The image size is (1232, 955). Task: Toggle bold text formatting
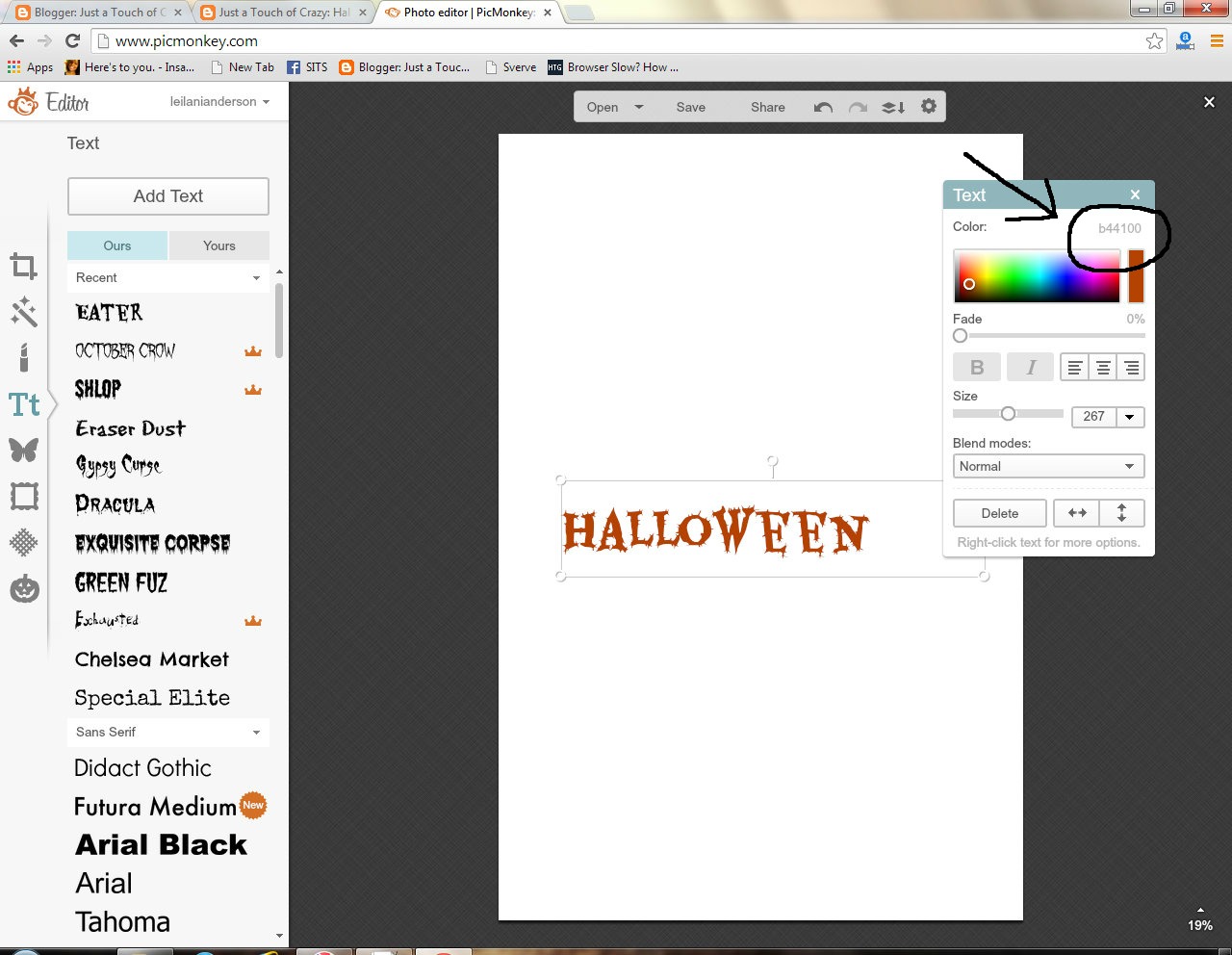click(x=977, y=367)
